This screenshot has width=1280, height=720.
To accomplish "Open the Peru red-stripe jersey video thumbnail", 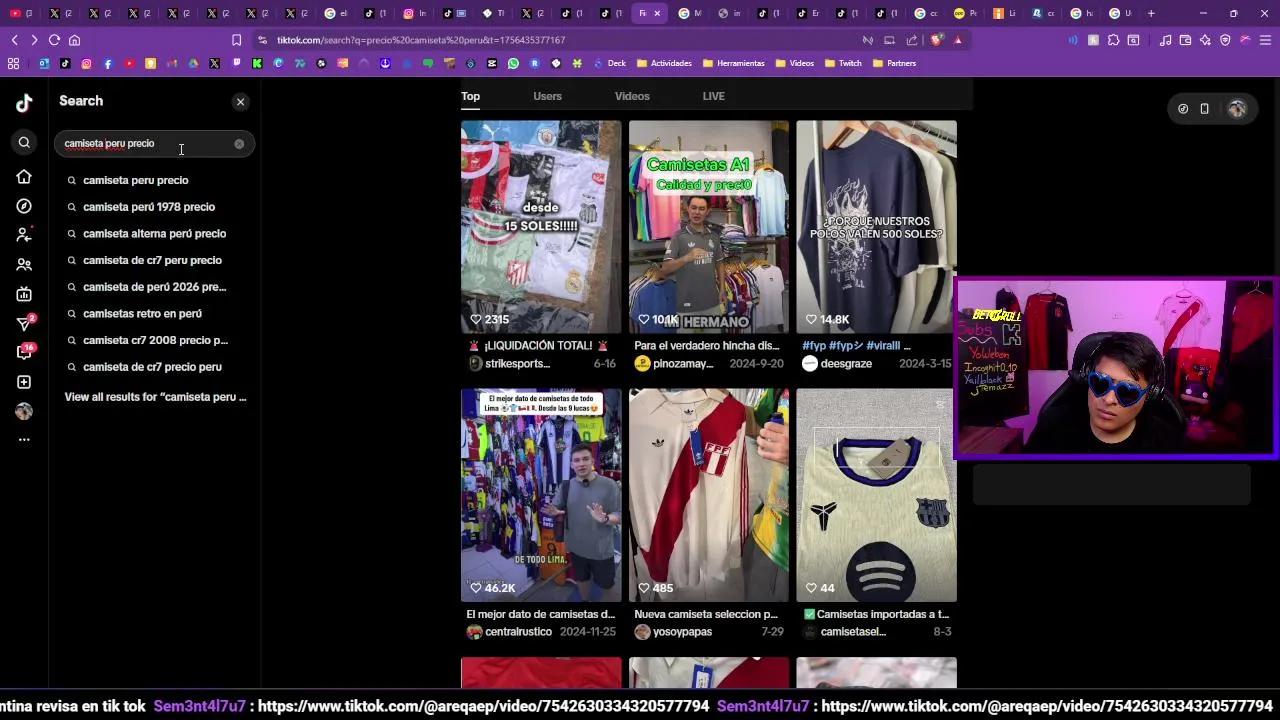I will (x=709, y=495).
